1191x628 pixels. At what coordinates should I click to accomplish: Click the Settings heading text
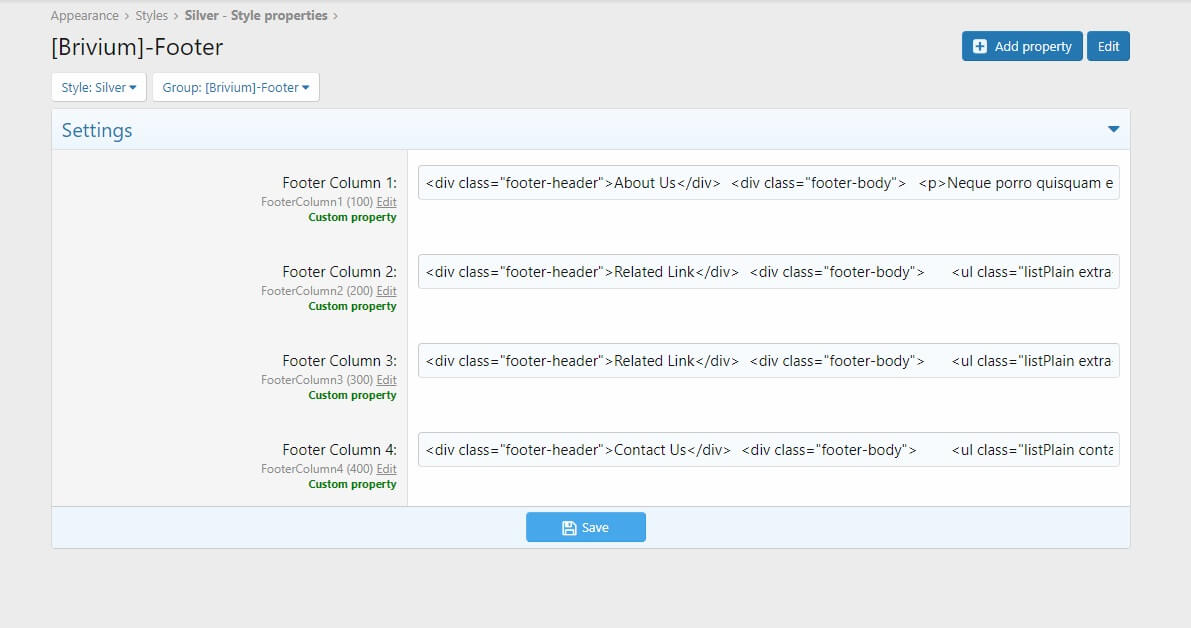click(x=96, y=131)
